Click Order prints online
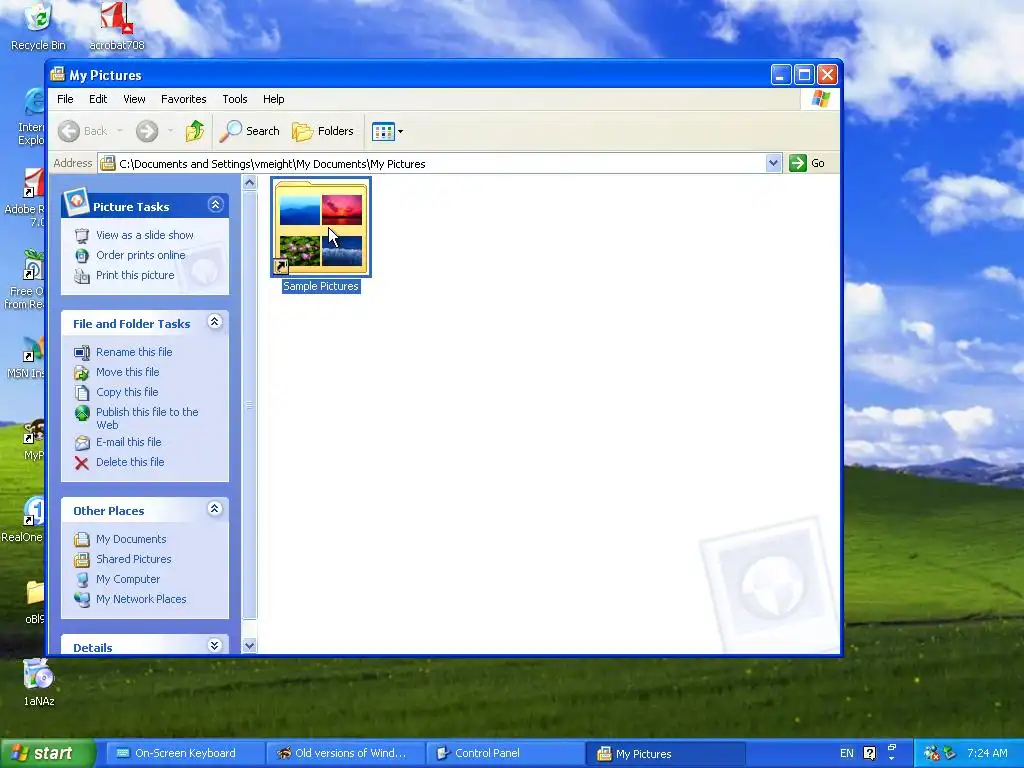1024x768 pixels. tap(140, 255)
